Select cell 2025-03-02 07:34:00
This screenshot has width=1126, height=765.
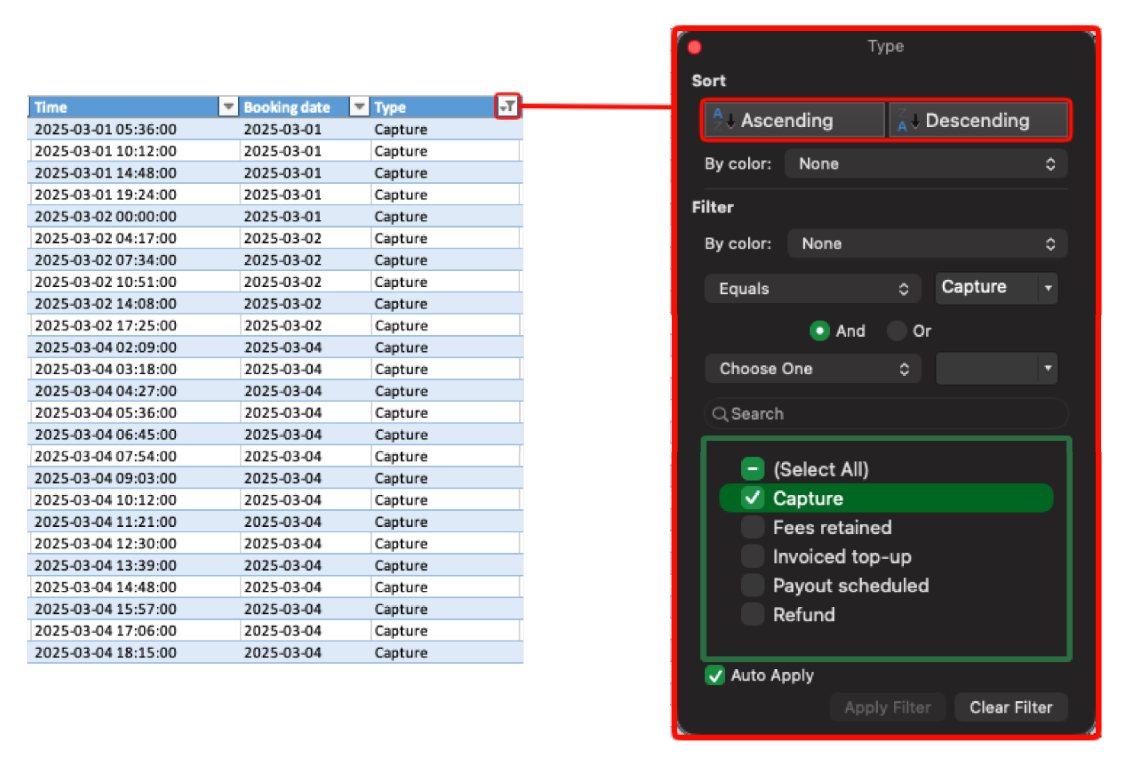click(x=134, y=260)
